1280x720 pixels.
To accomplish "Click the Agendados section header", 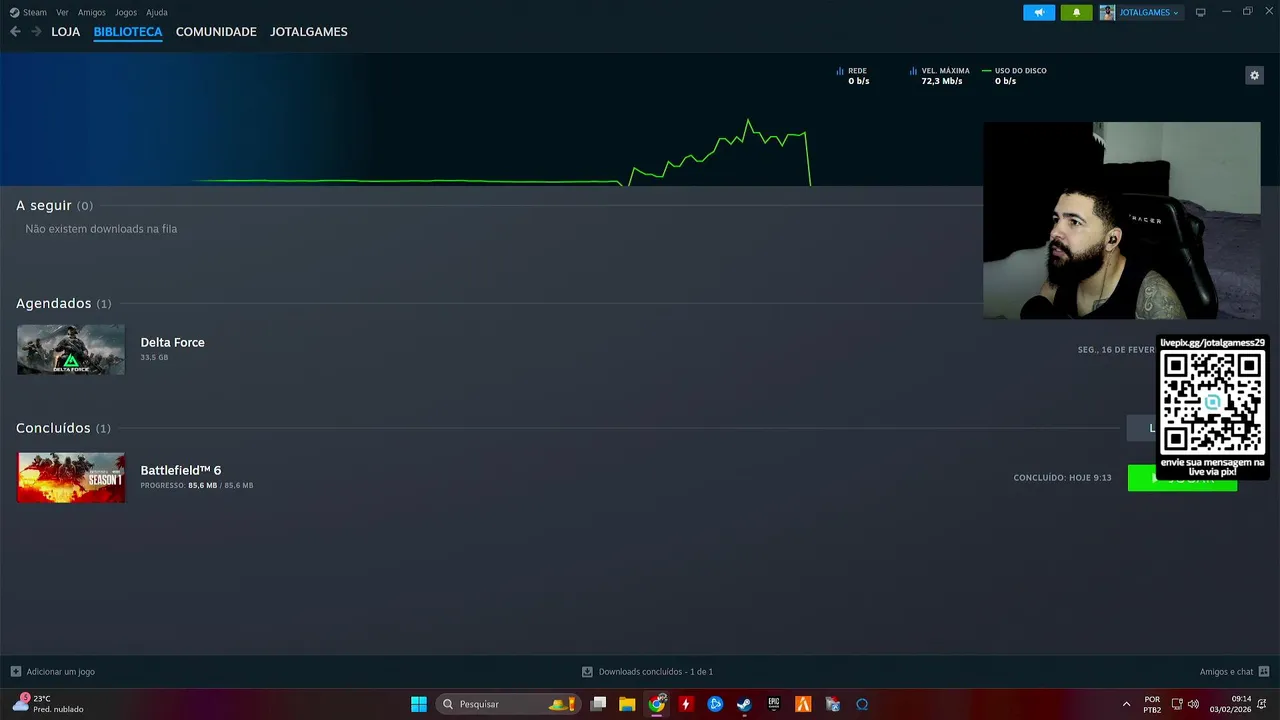I will [63, 303].
